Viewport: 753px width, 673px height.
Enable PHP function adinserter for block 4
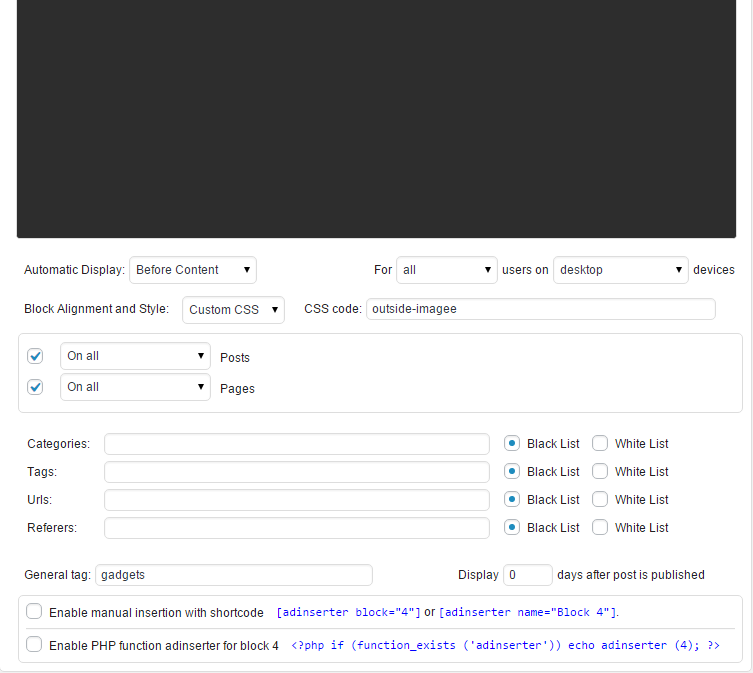click(34, 644)
